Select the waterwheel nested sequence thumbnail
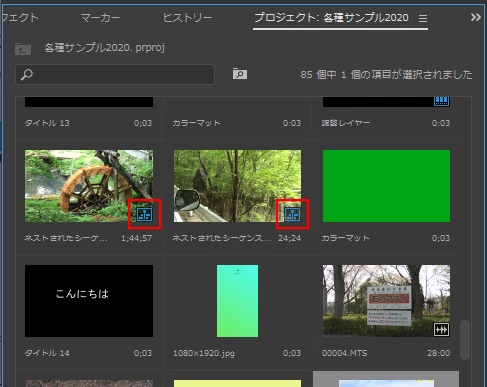Image resolution: width=487 pixels, height=387 pixels. click(x=89, y=186)
